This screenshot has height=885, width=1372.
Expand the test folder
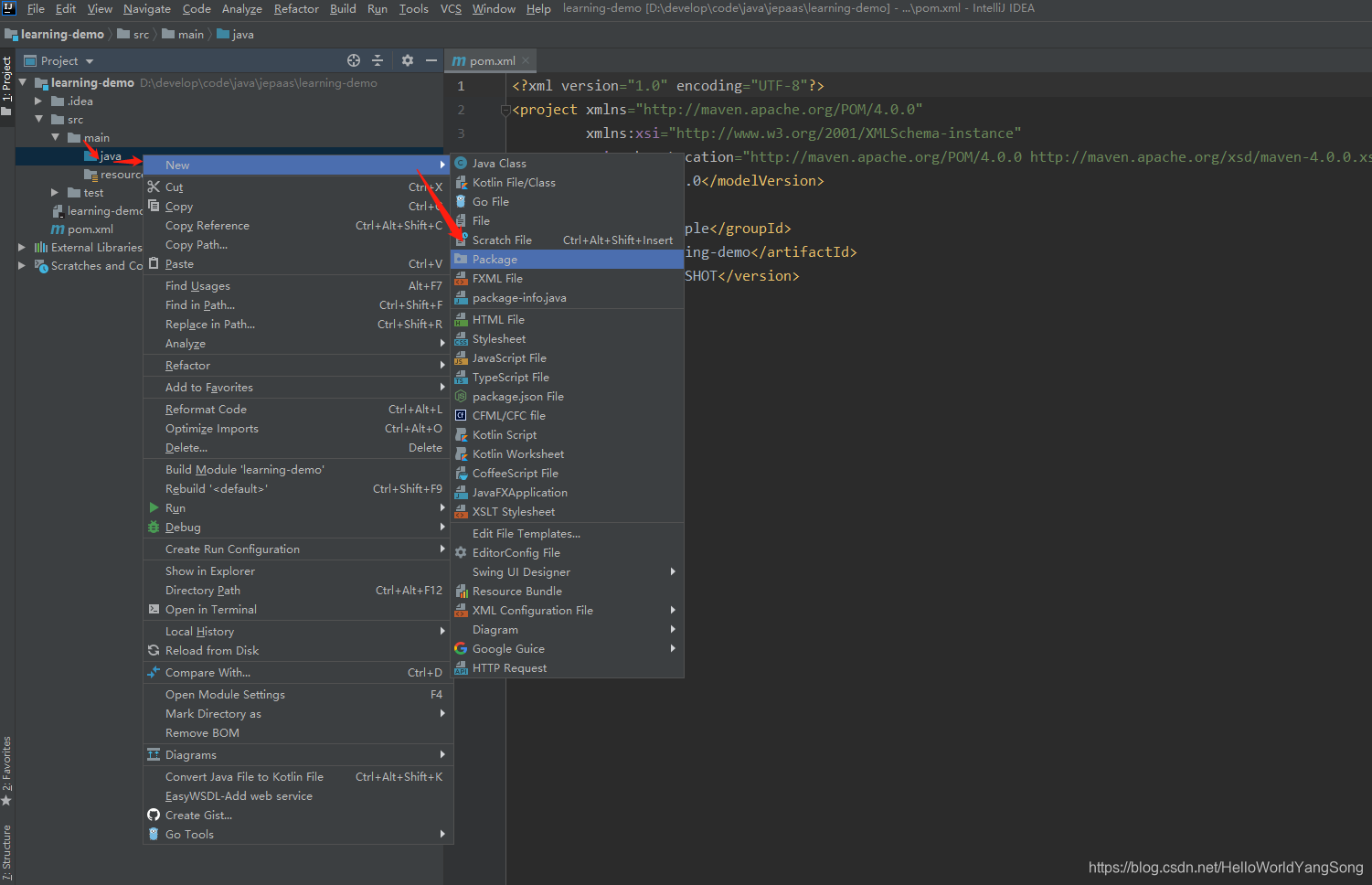click(55, 192)
